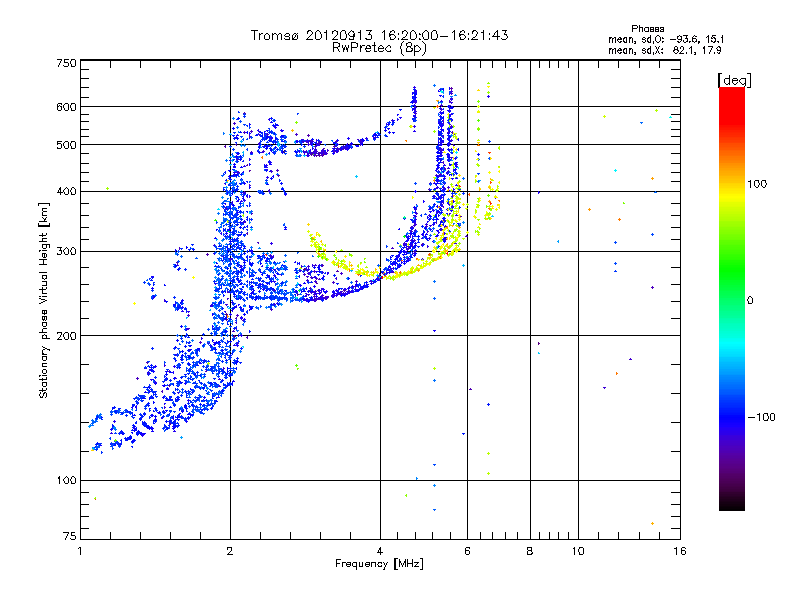Viewport: 800px width, 600px height.
Task: Click the y-axis tick label "400"
Action: click(66, 192)
